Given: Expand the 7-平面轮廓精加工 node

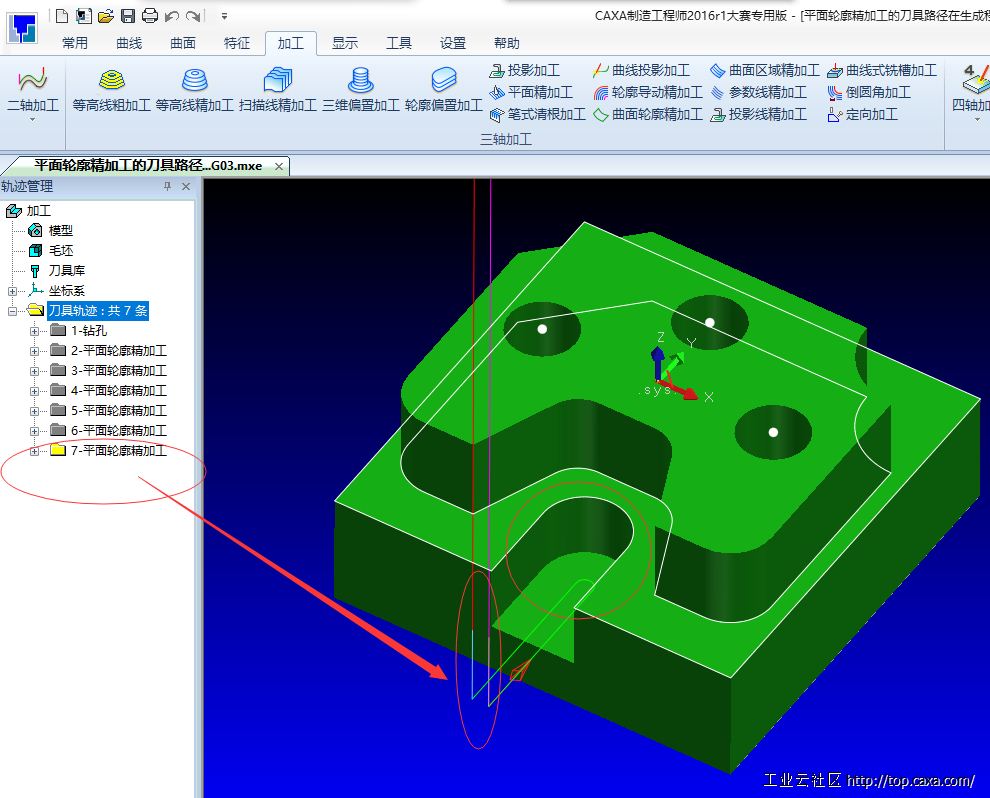Looking at the screenshot, I should 35,451.
